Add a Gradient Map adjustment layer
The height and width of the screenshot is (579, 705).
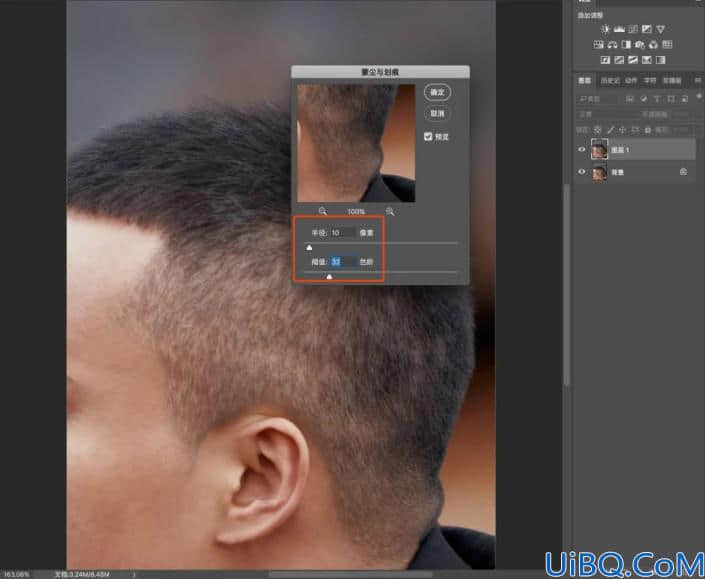tap(660, 60)
